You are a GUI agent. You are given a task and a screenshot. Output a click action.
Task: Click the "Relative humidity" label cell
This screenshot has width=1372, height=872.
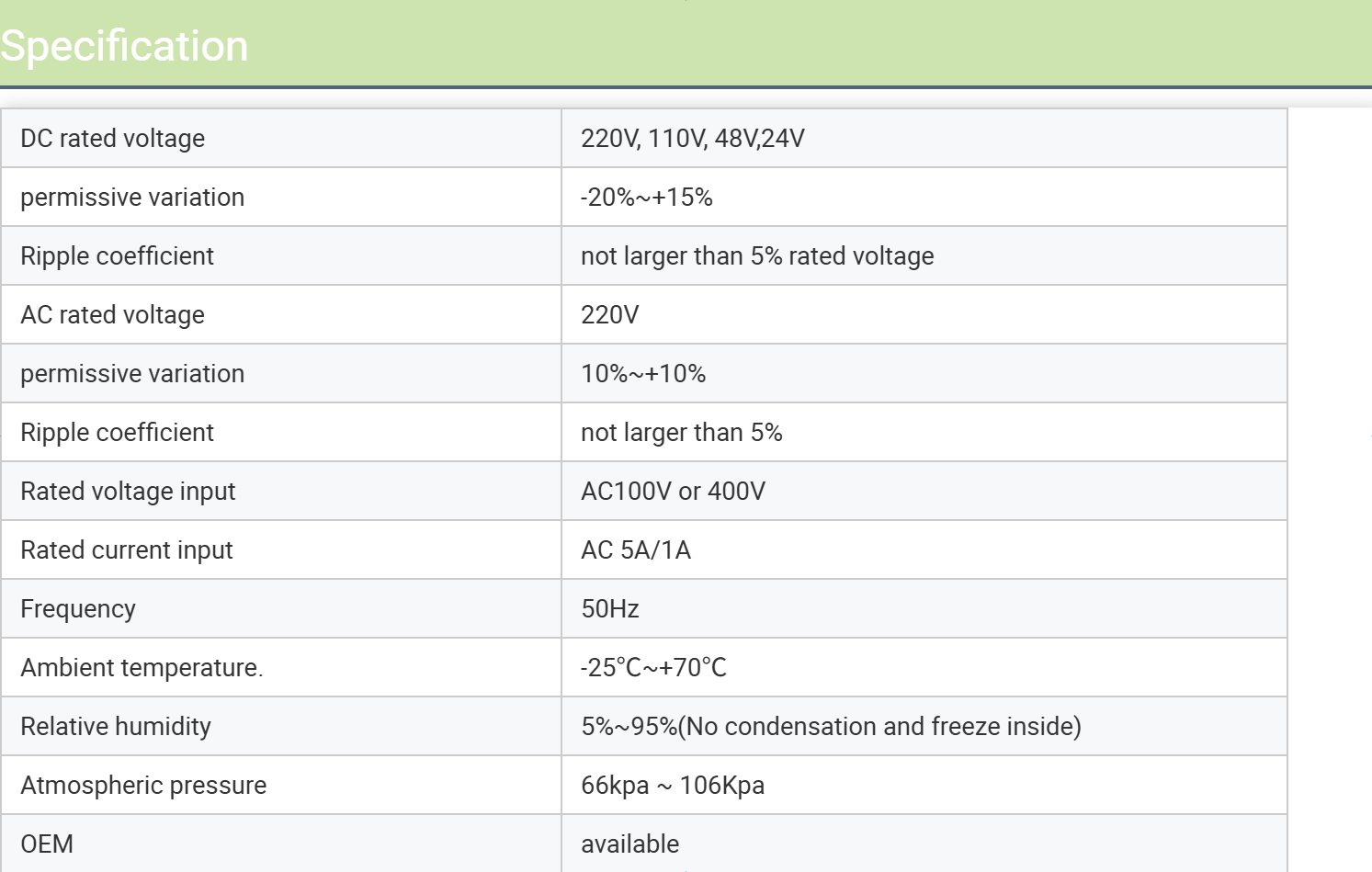116,727
